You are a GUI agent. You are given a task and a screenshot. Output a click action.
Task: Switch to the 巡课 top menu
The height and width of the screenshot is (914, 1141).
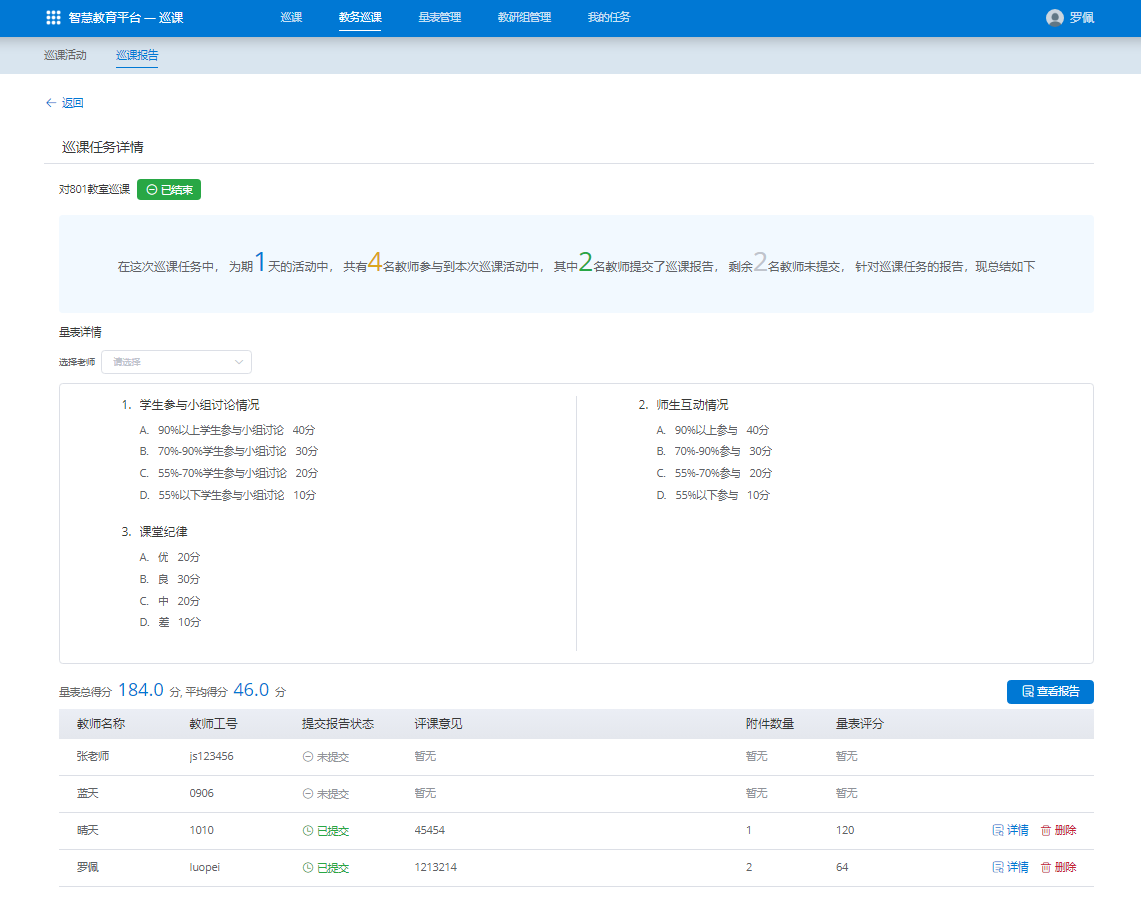click(291, 18)
